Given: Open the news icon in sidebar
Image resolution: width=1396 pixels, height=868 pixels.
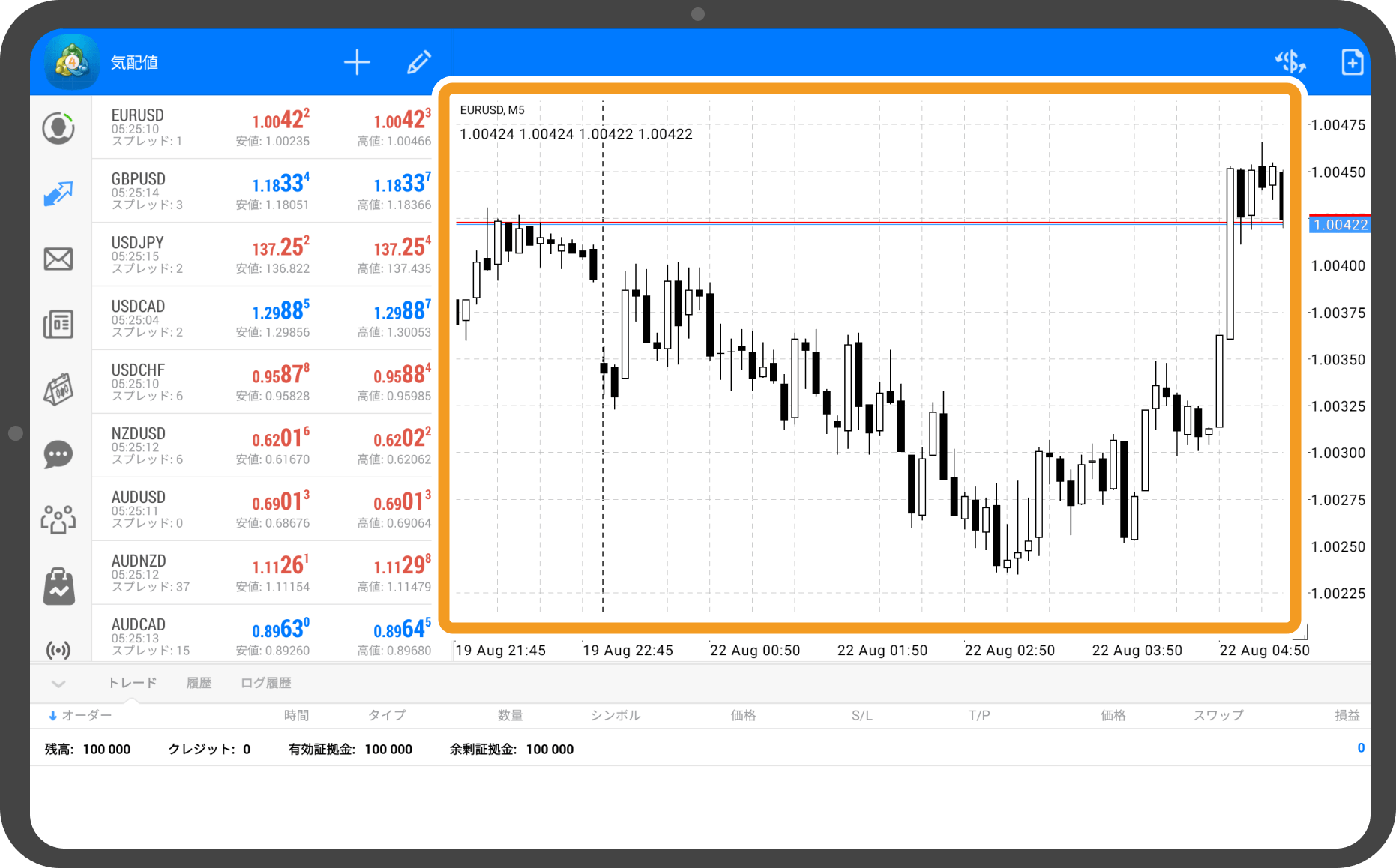Looking at the screenshot, I should click(x=58, y=325).
